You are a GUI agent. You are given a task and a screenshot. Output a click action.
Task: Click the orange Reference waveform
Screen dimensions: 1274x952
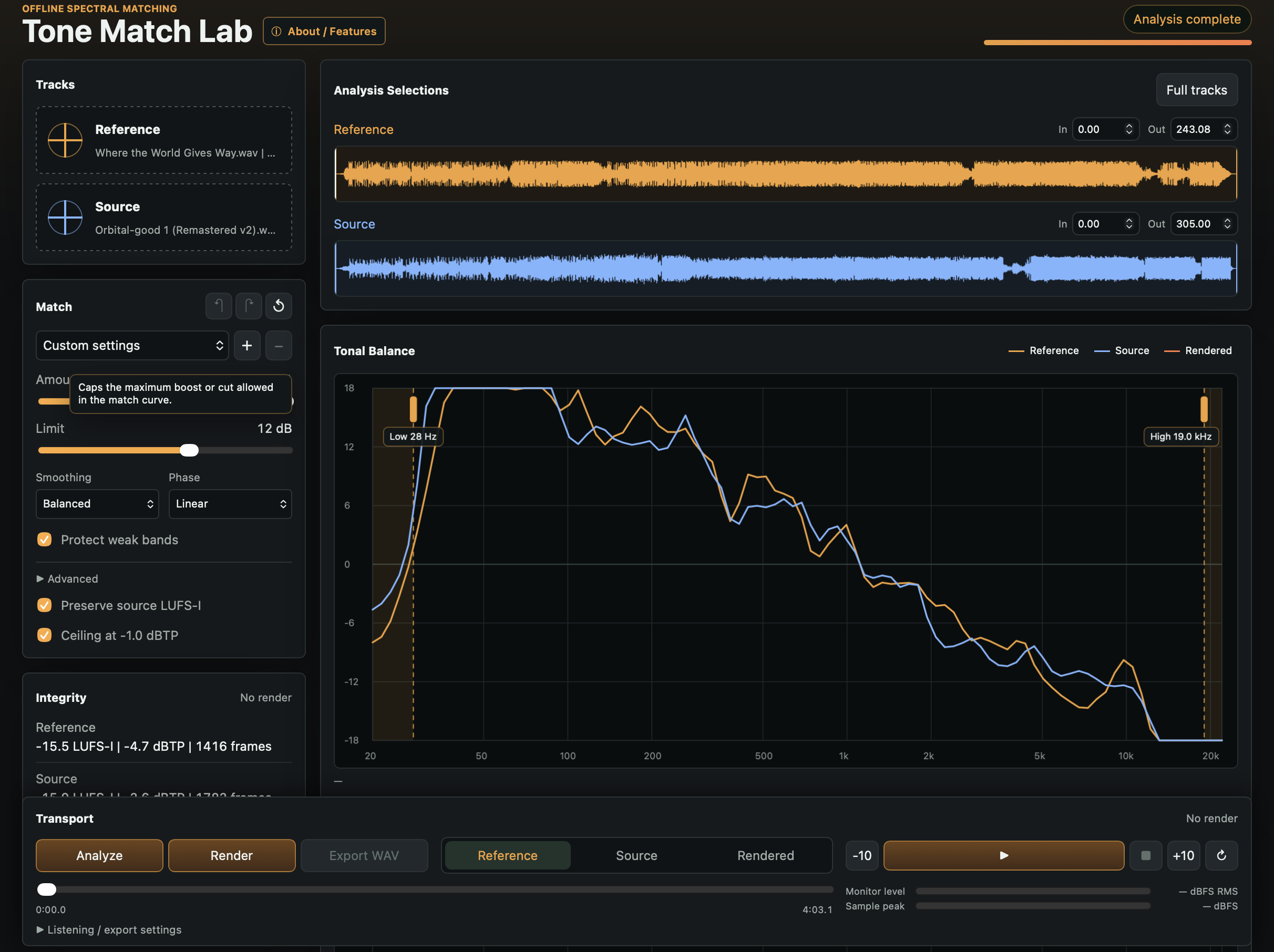point(786,174)
